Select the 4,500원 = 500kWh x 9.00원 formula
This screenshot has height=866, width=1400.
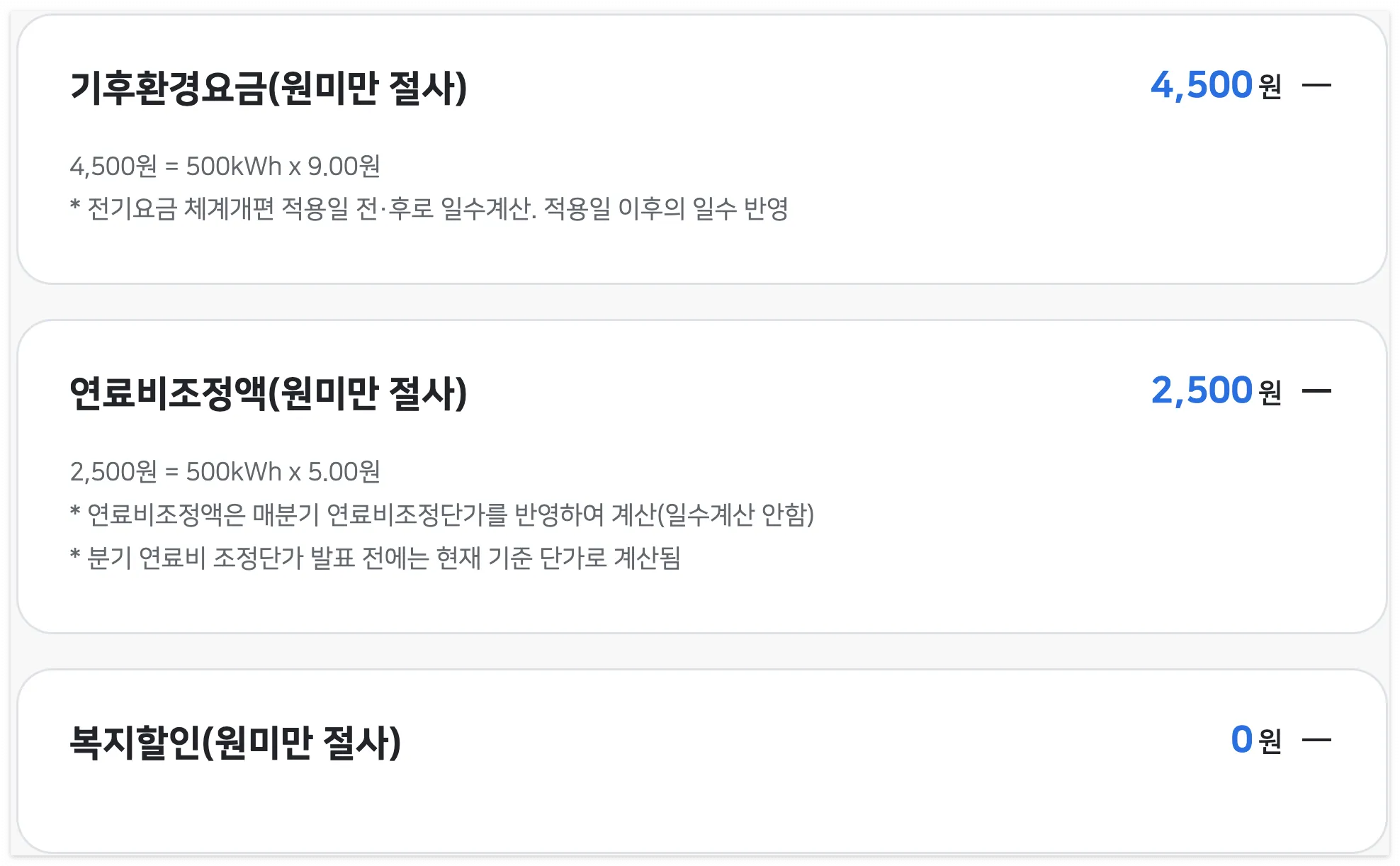pyautogui.click(x=225, y=167)
